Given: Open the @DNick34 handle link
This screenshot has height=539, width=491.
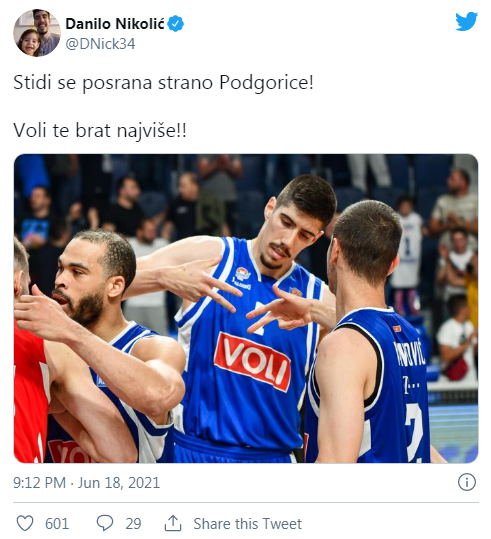Looking at the screenshot, I should 100,44.
